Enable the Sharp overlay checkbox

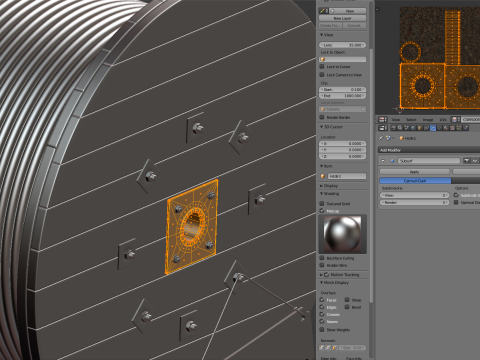coord(347,300)
